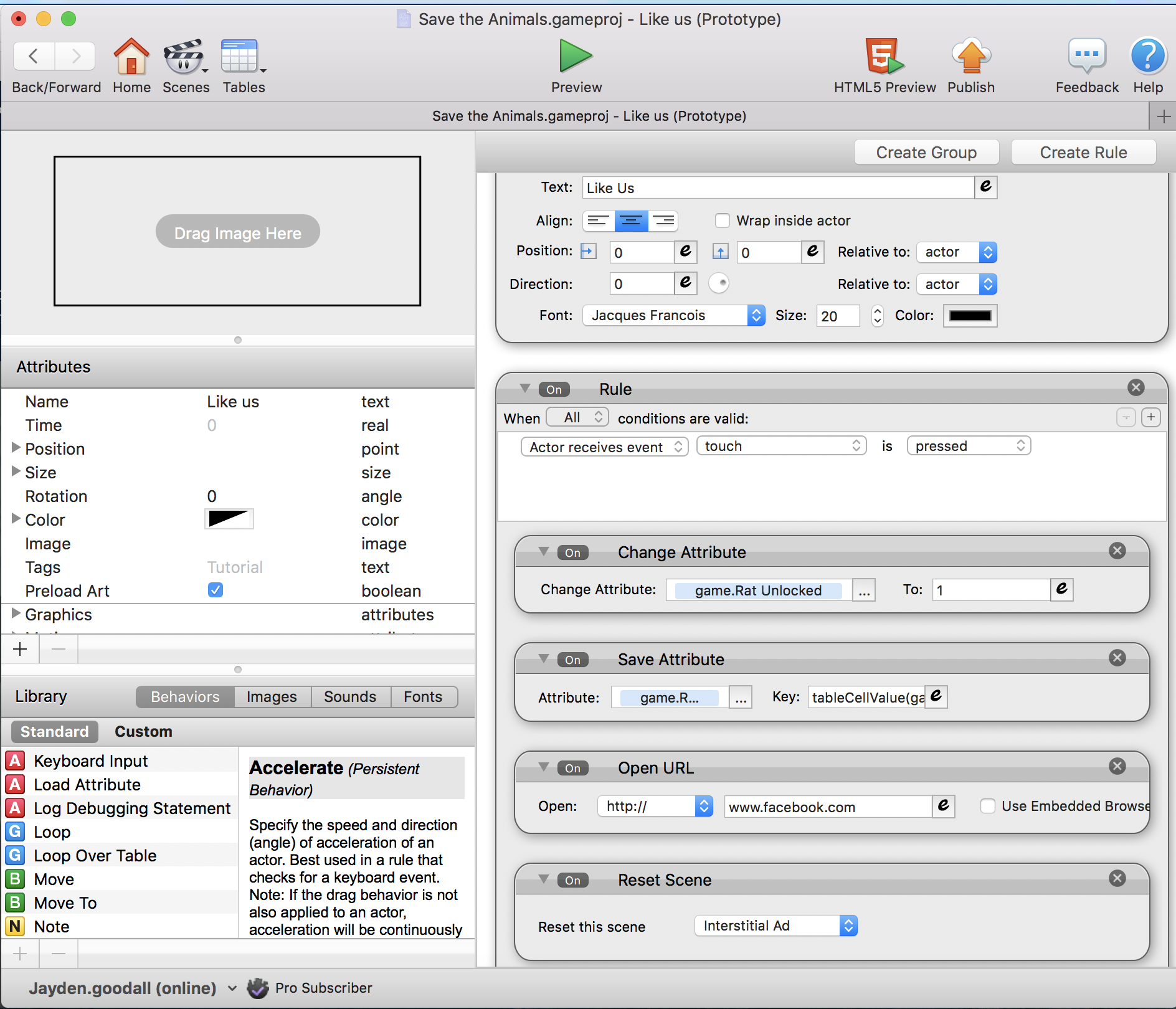
Task: Open the pressed state dropdown
Action: click(969, 446)
